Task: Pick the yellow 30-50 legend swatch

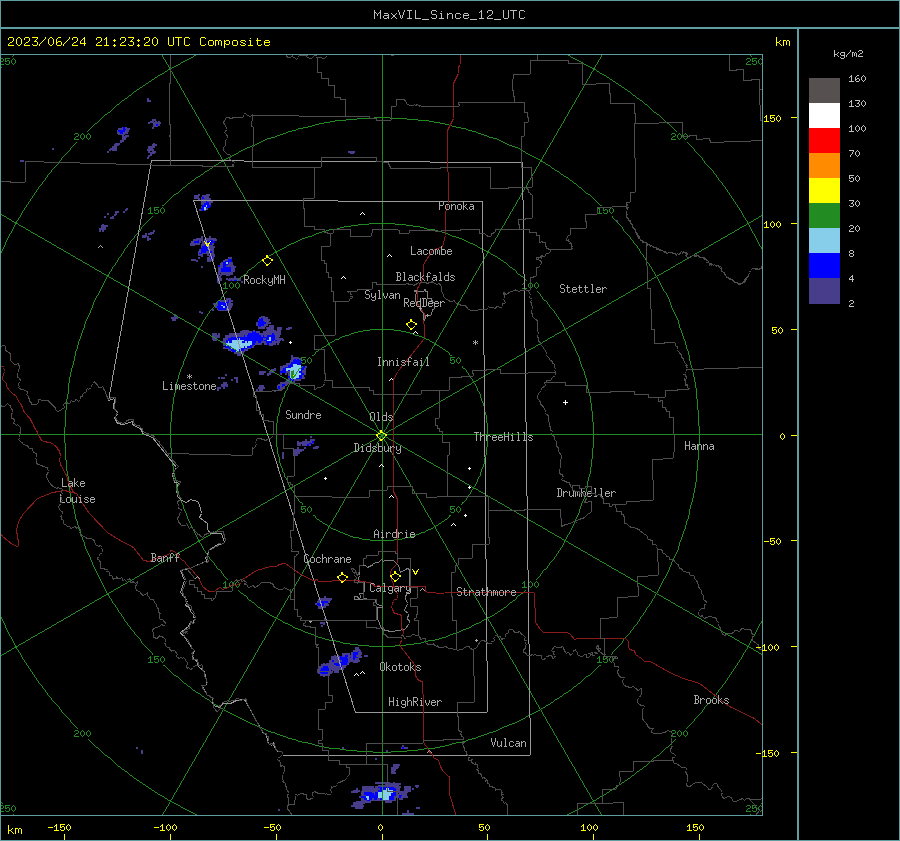Action: [x=824, y=191]
